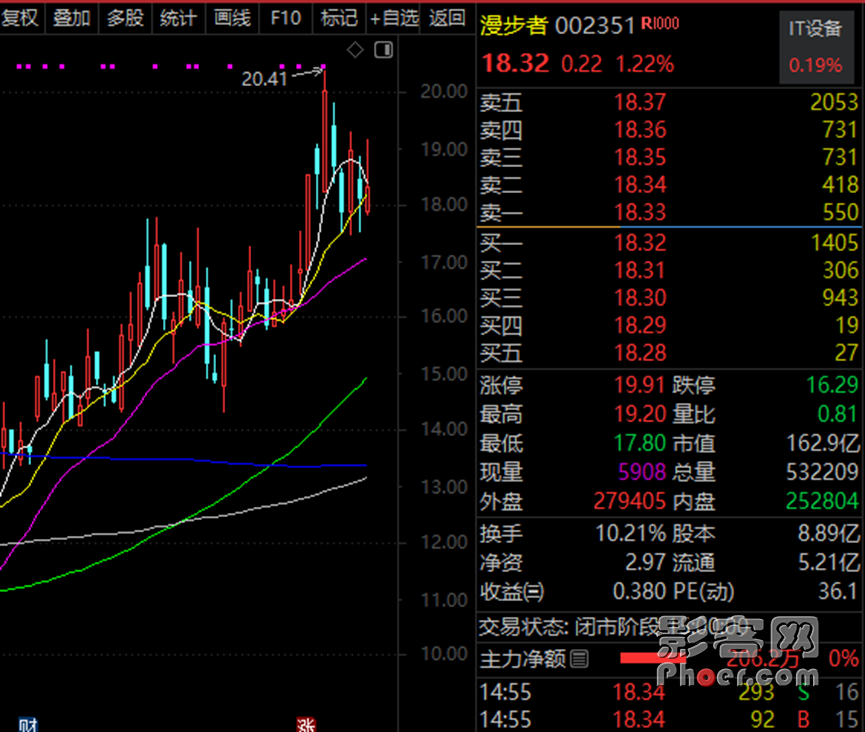
Task: Click the 跌停 limit-down price 16.29
Action: pos(832,385)
